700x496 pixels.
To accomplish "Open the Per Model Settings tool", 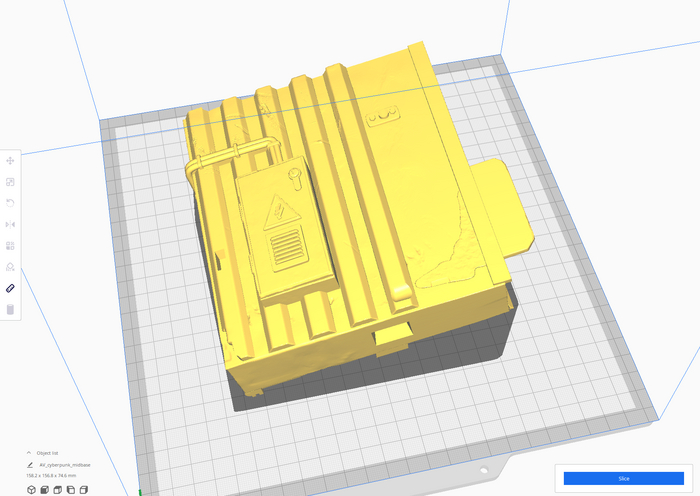I will [x=10, y=246].
